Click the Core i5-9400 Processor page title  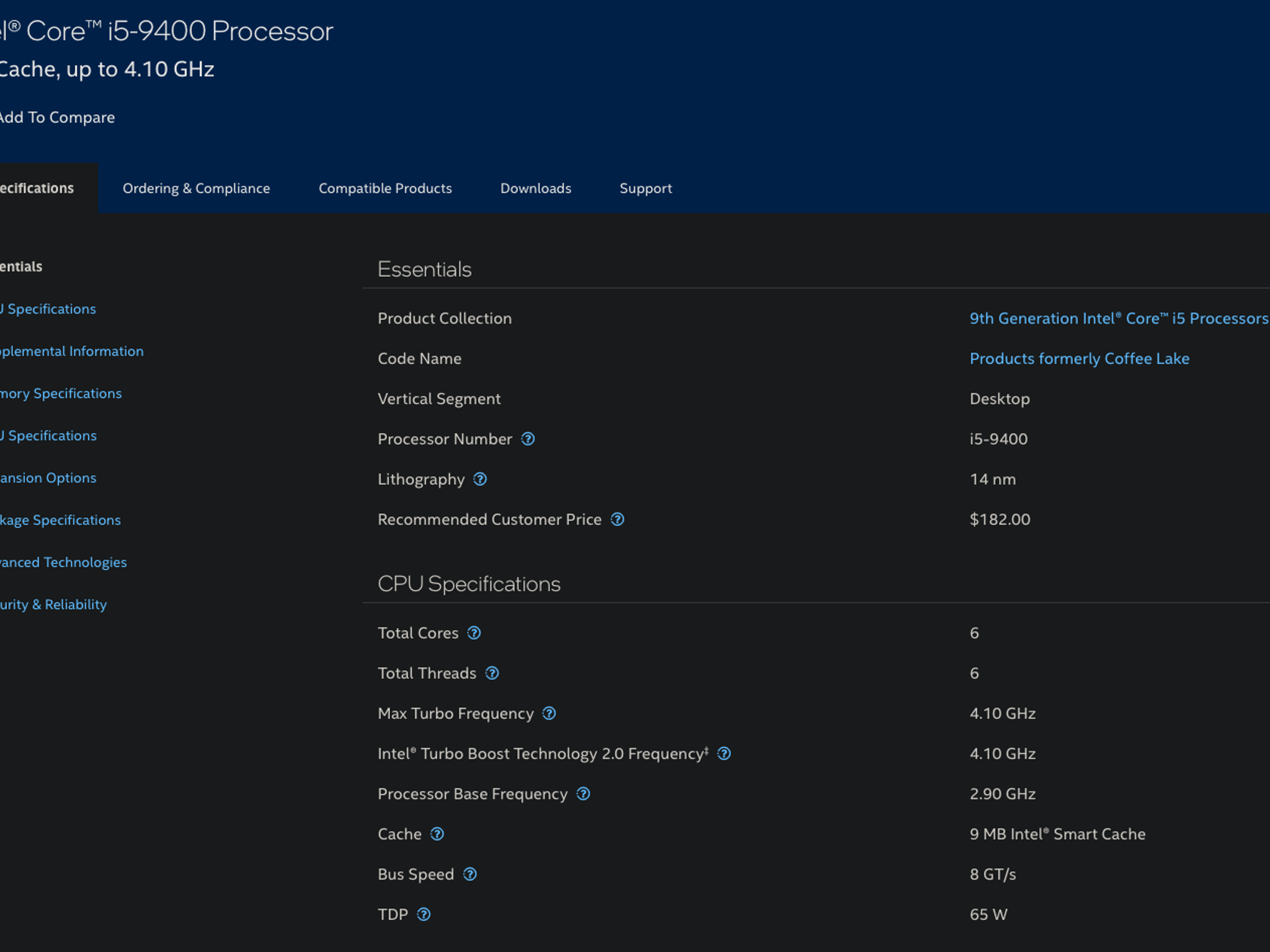pos(166,32)
